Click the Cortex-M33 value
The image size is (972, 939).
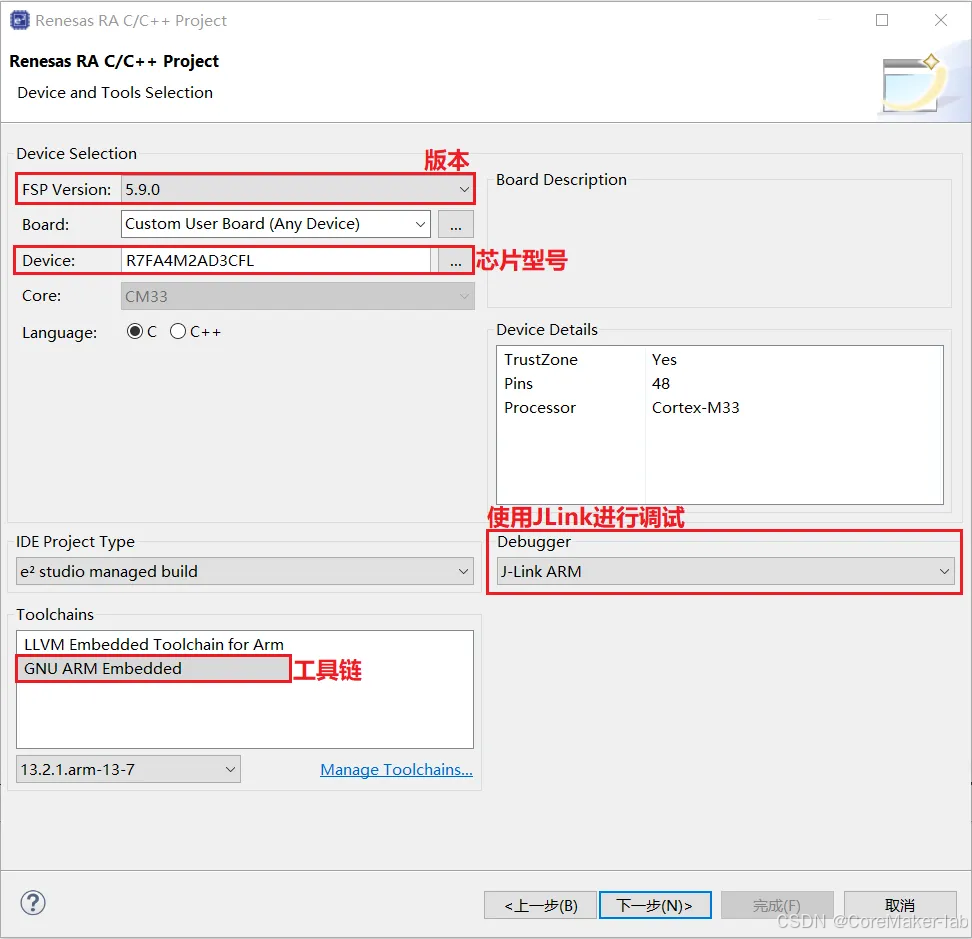696,408
